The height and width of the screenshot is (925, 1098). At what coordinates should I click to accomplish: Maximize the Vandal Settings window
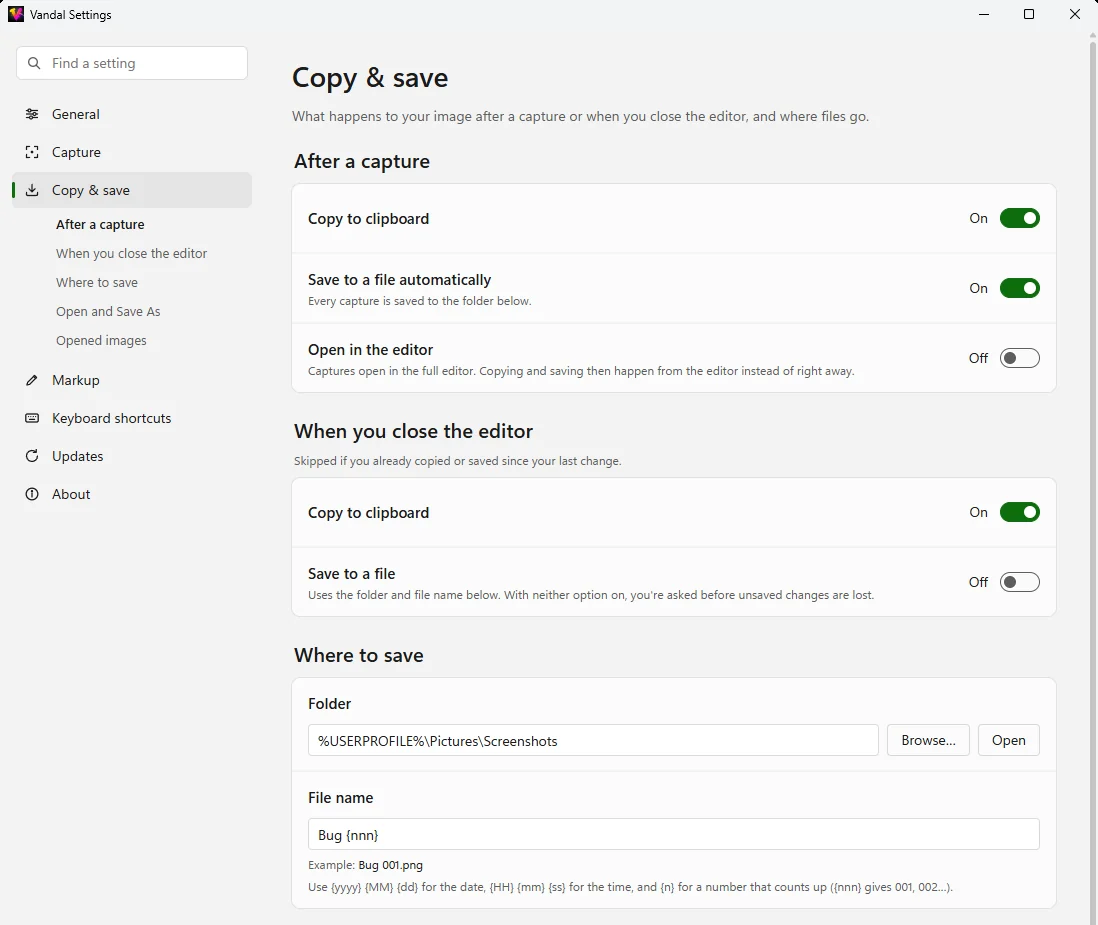tap(1029, 14)
